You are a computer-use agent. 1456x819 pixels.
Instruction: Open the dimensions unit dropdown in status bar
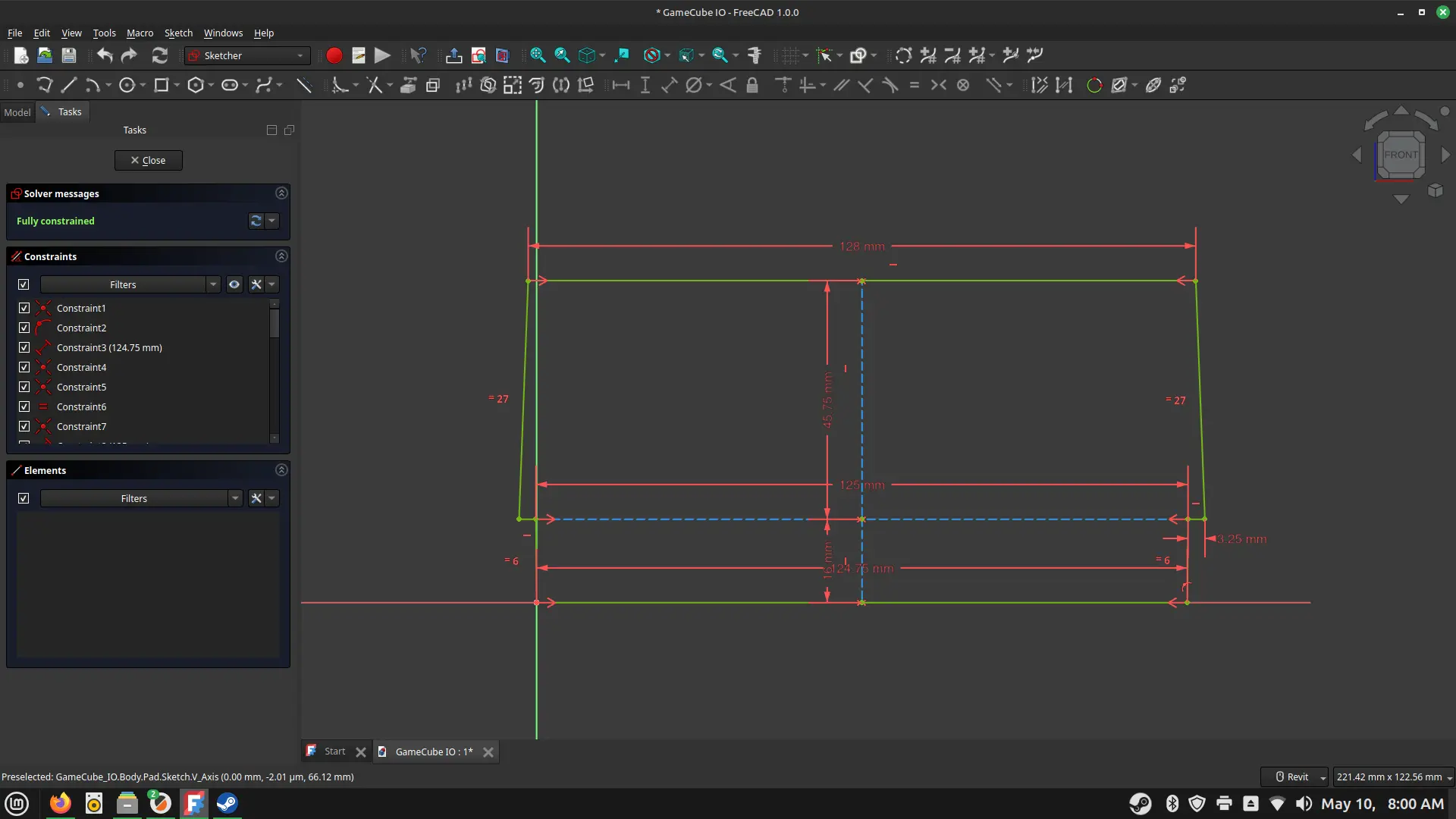tap(1394, 777)
